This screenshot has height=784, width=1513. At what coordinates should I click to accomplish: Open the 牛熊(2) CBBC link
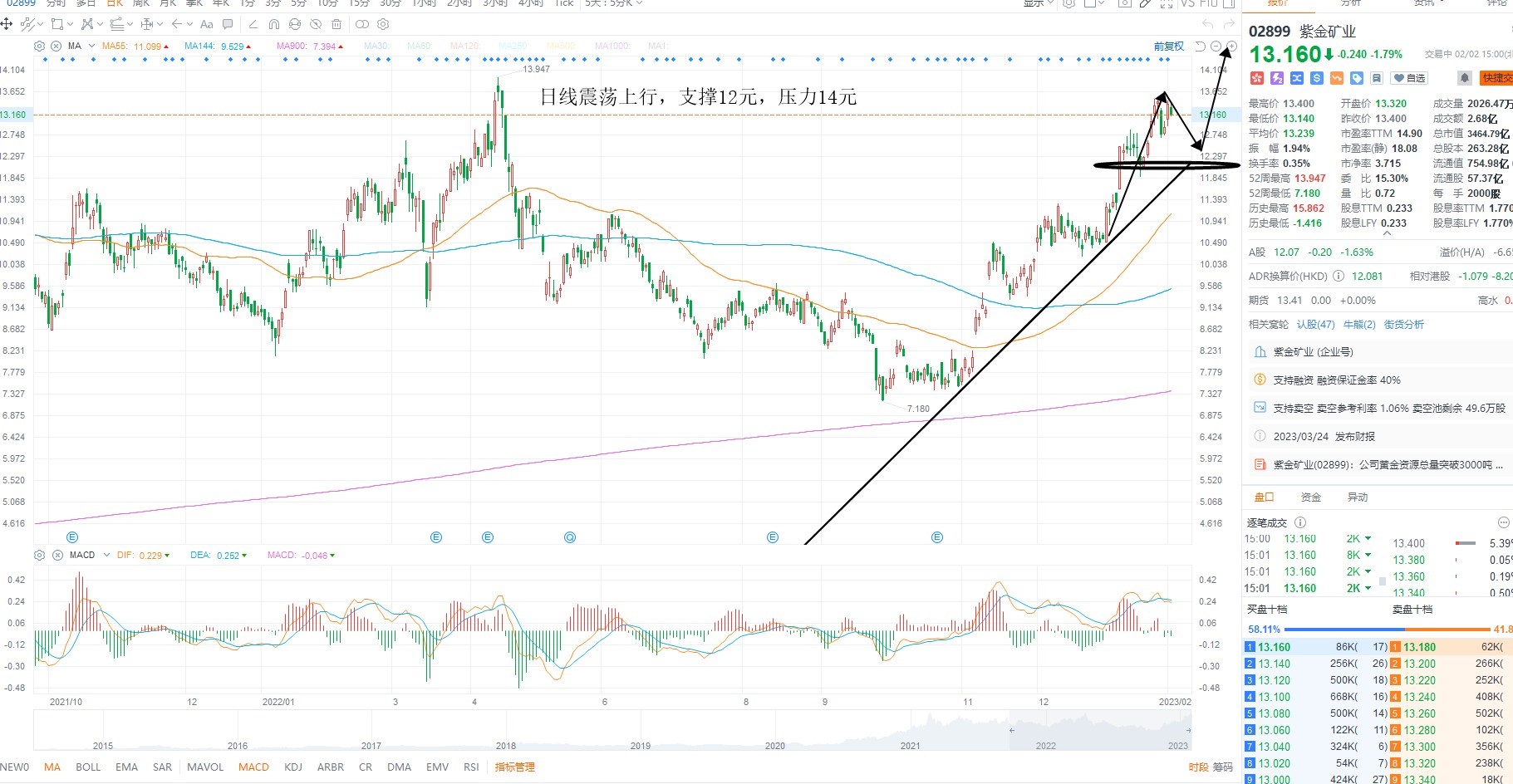point(1360,325)
